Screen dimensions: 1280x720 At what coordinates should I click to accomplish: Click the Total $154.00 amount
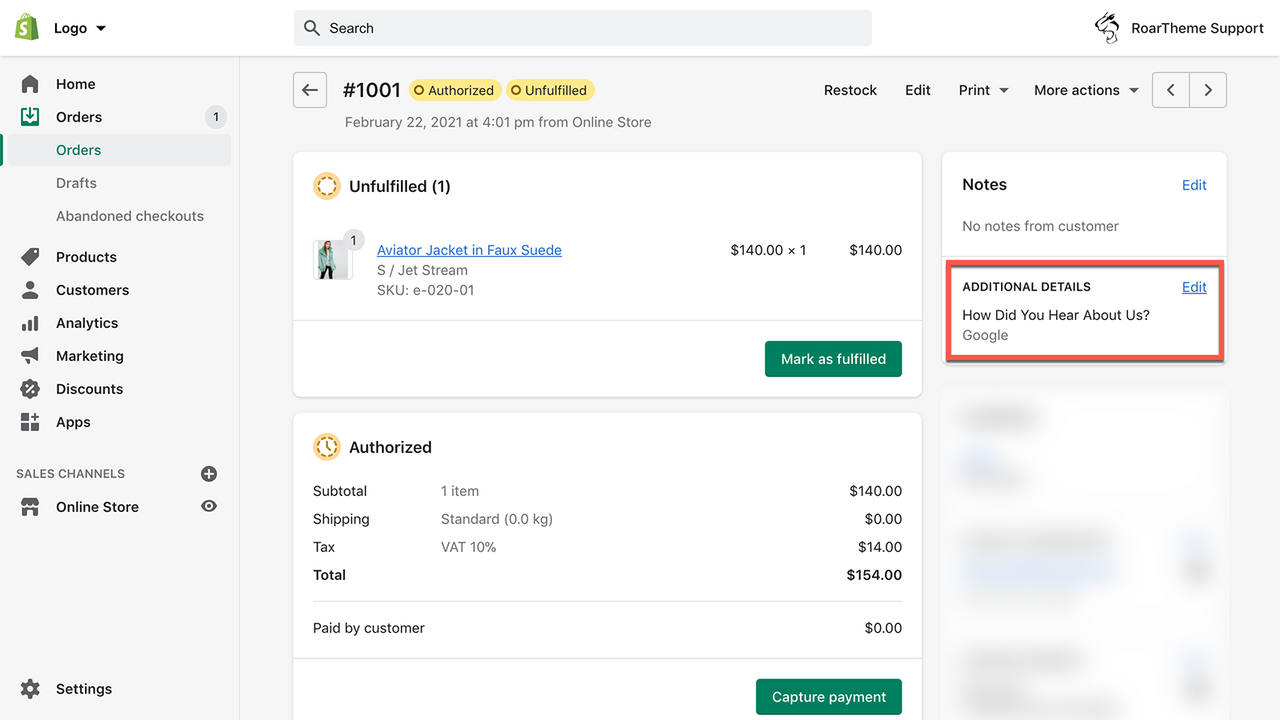pyautogui.click(x=875, y=575)
